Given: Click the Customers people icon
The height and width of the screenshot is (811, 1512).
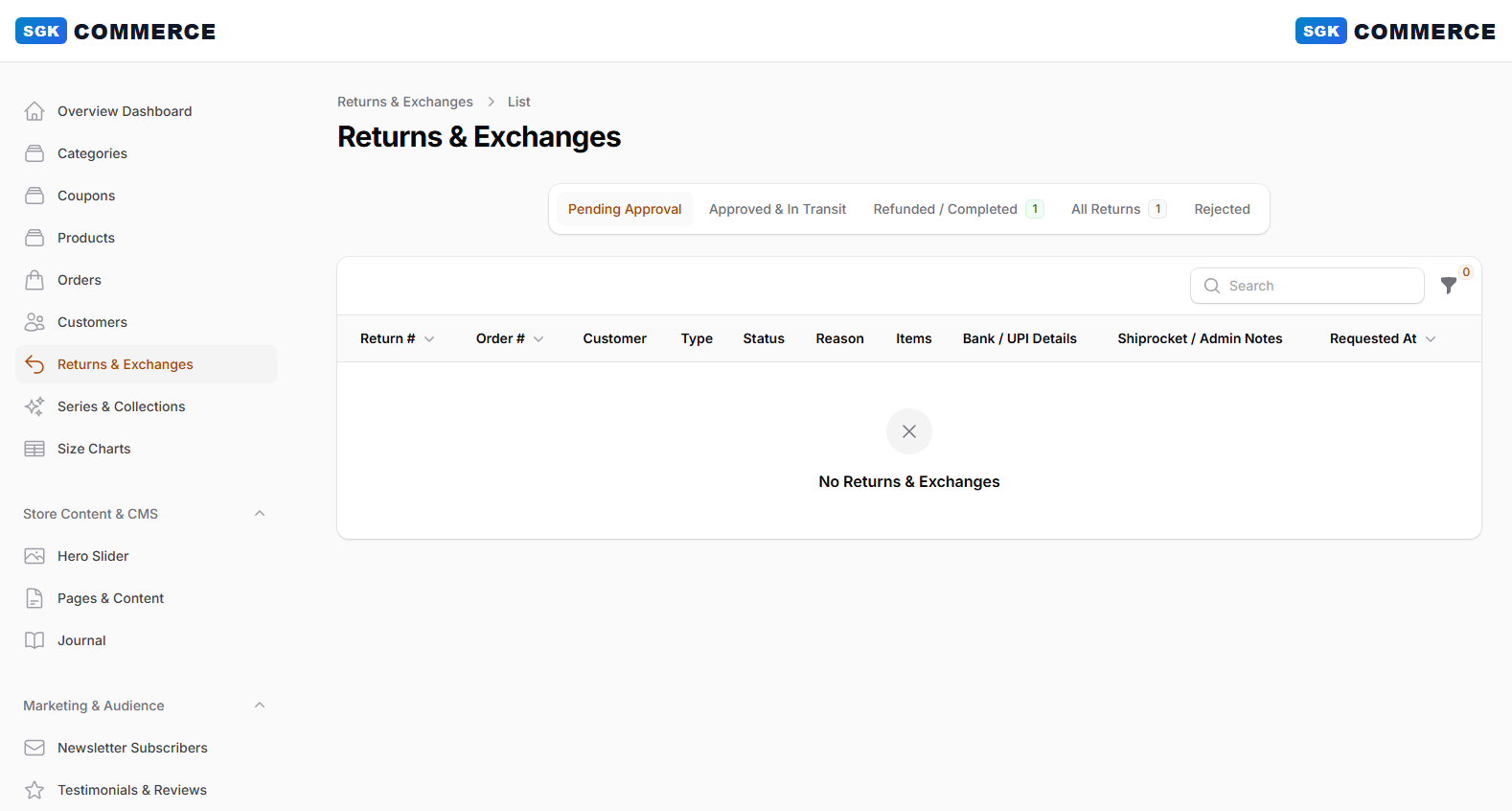Looking at the screenshot, I should [34, 322].
